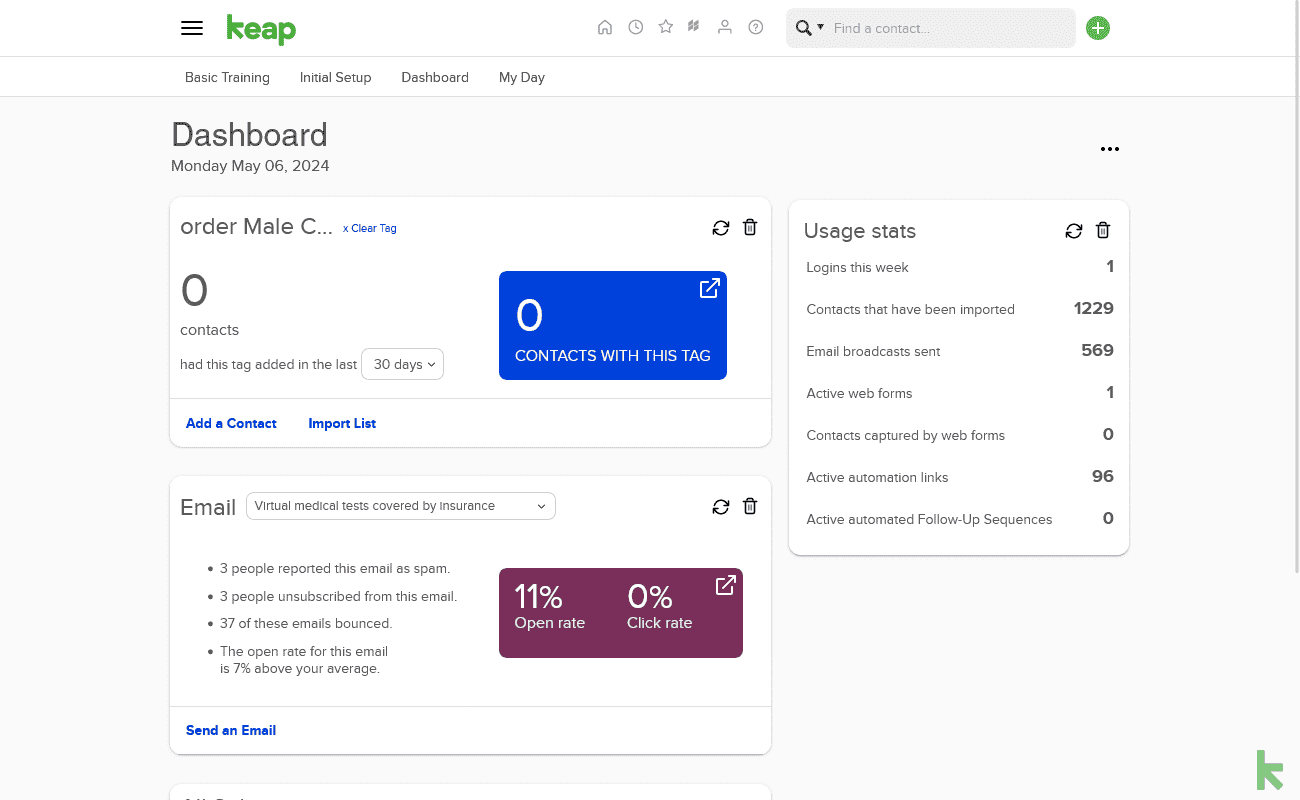1300x800 pixels.
Task: Open the hamburger main menu
Action: pos(192,28)
